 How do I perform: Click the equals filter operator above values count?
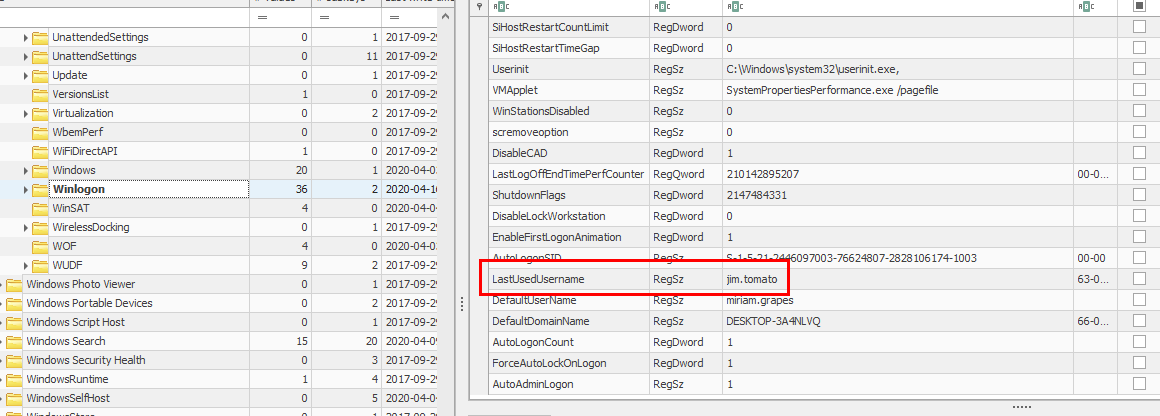coord(261,17)
